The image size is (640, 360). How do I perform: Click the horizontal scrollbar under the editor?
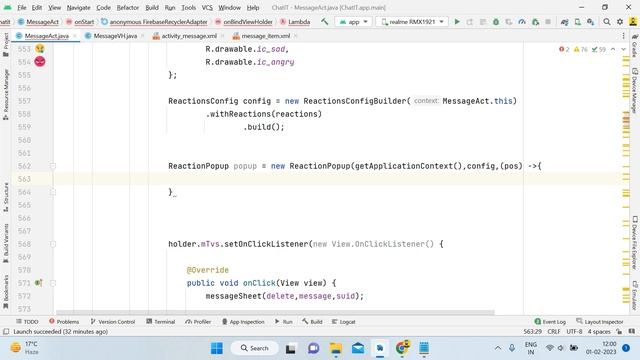(275, 312)
